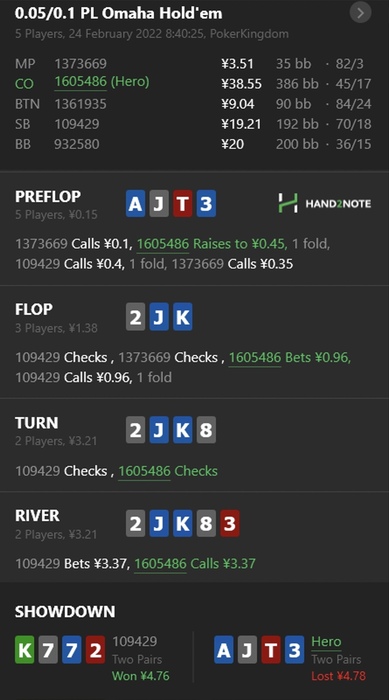Select SB player 109429 row
389x700 pixels.
click(x=193, y=124)
